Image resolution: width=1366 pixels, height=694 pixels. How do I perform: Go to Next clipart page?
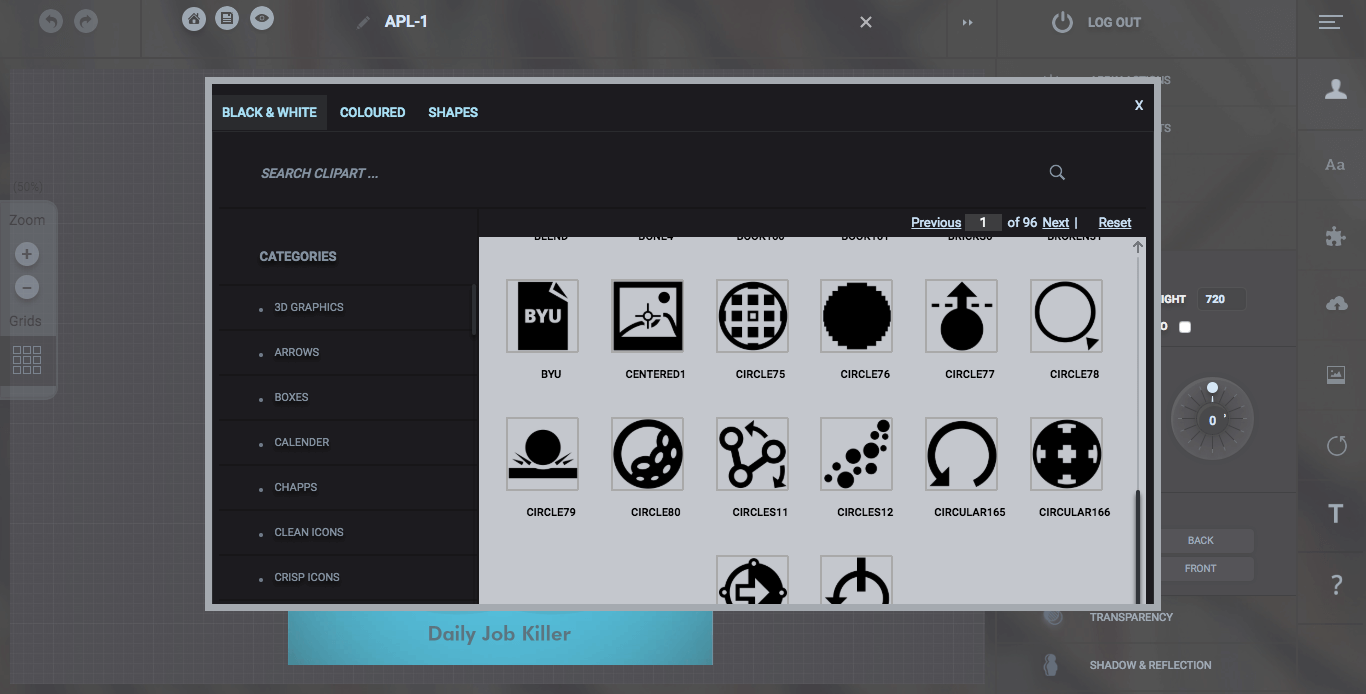[1055, 223]
